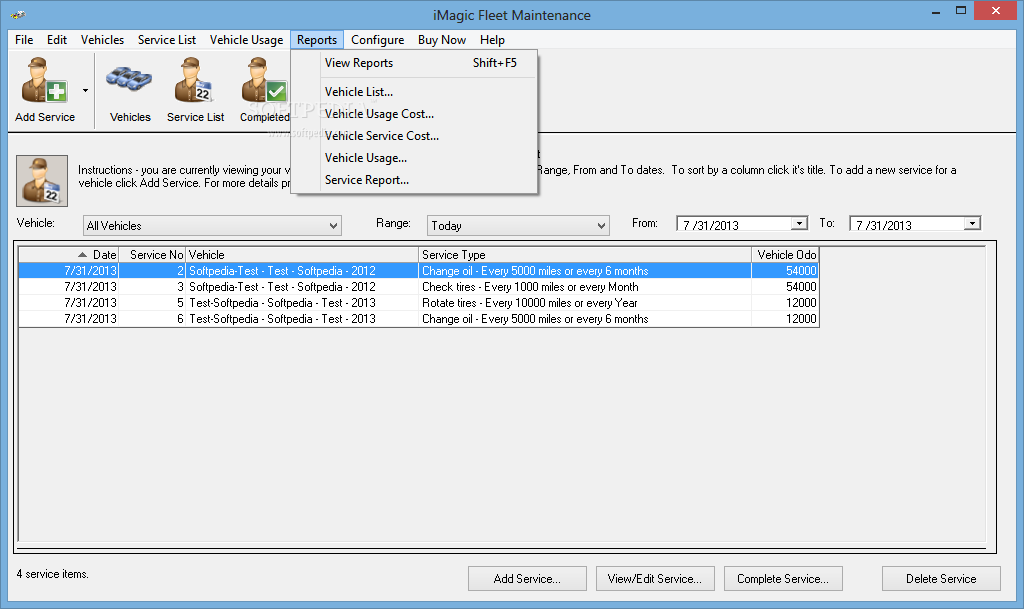Screen dimensions: 1024x609
Task: Select View Reports menu entry
Action: coord(414,63)
